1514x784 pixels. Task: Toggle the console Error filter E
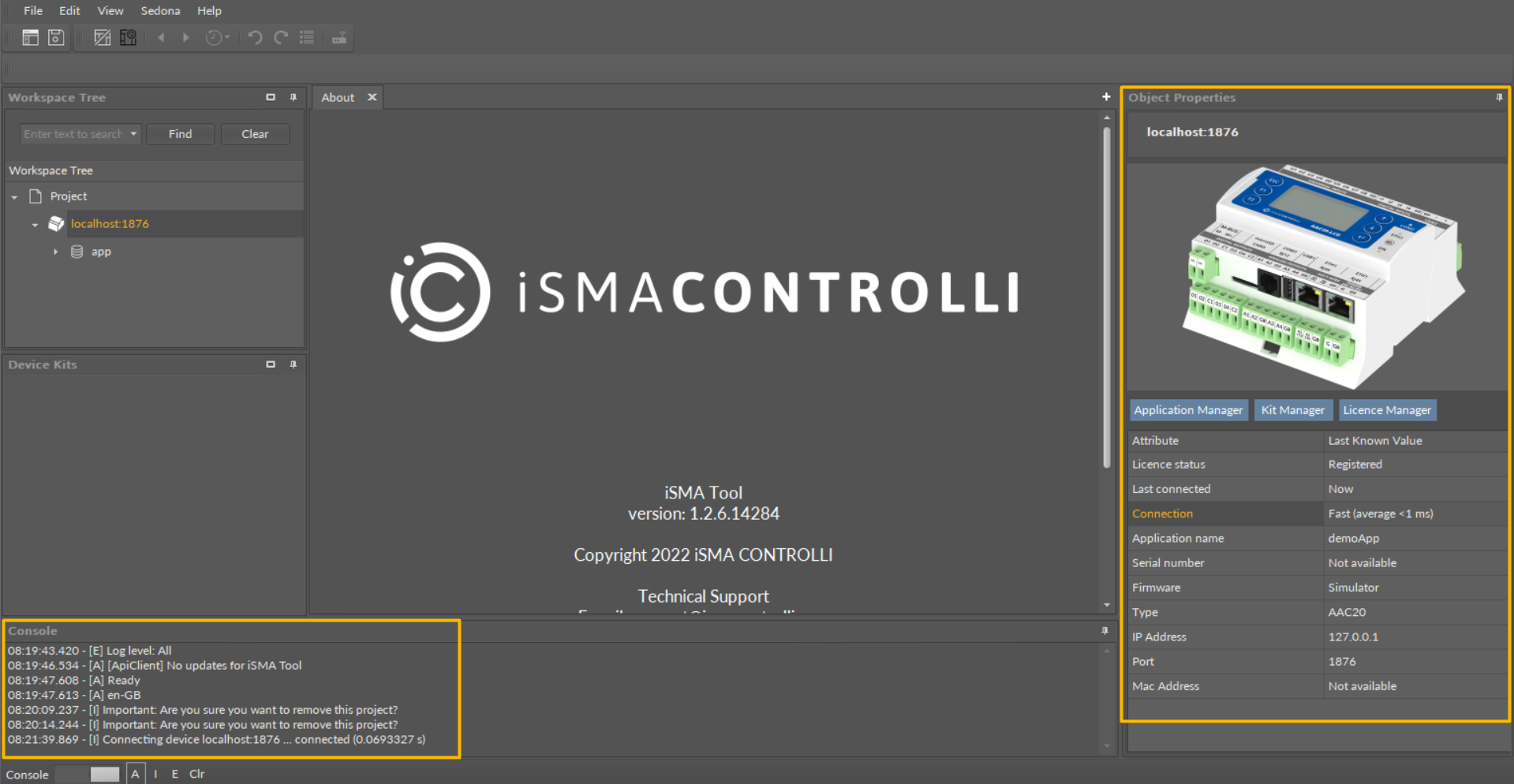click(x=174, y=774)
